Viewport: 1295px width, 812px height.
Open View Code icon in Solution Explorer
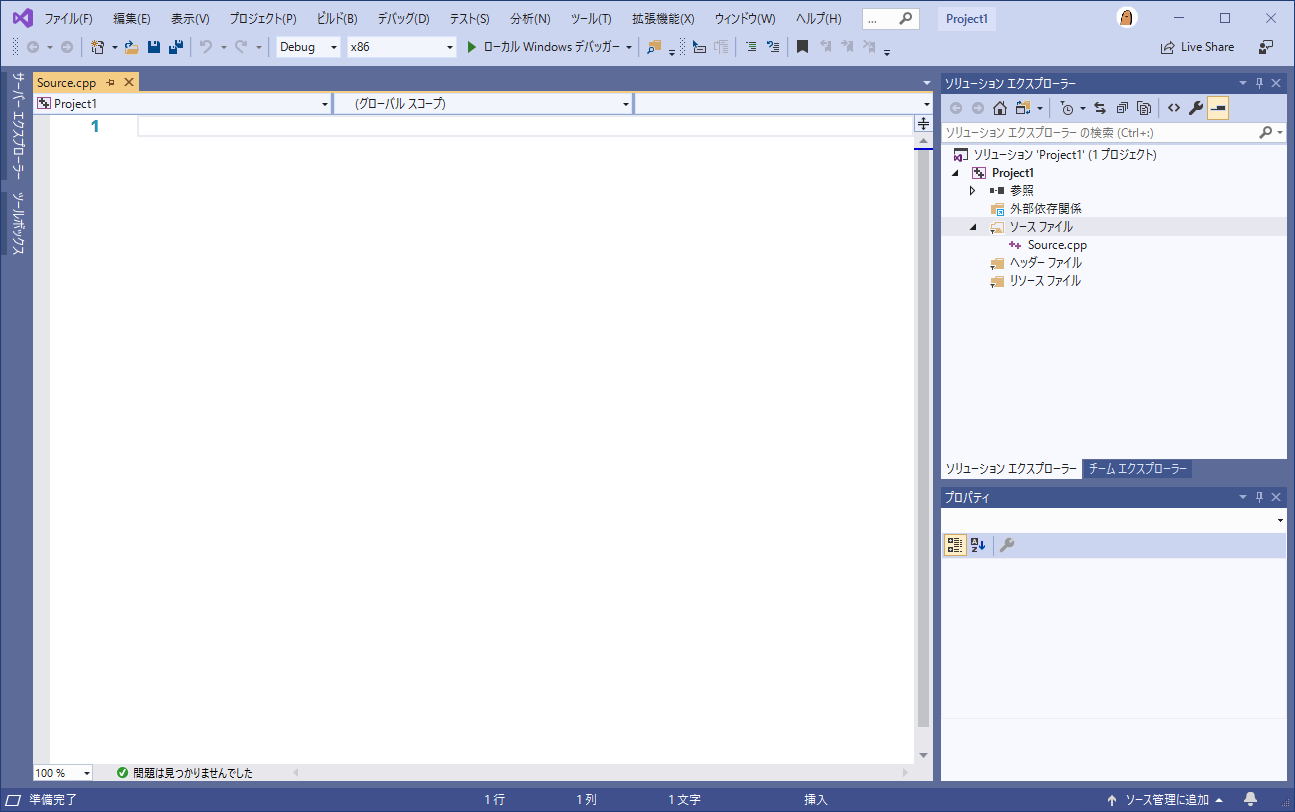[1174, 108]
